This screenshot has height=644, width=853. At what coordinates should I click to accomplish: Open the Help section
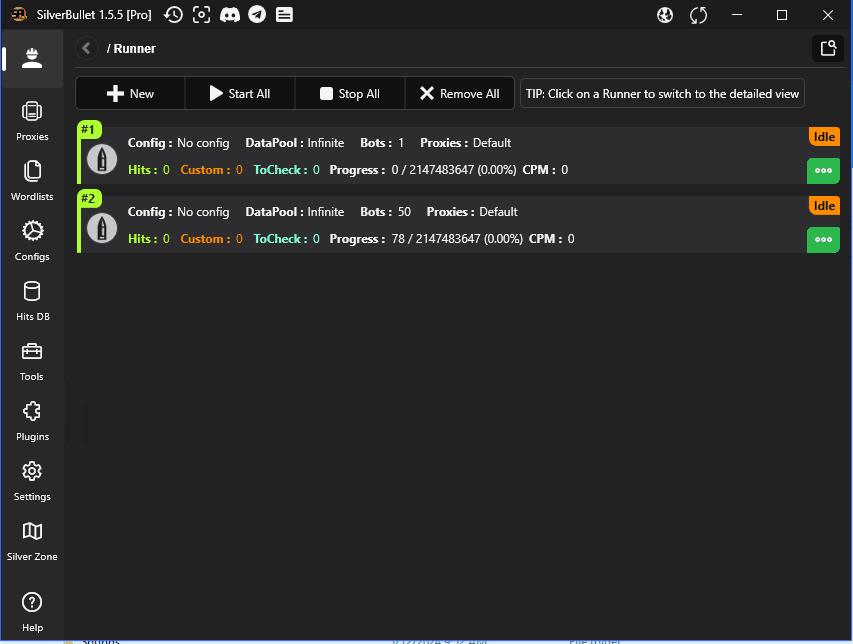click(x=32, y=612)
